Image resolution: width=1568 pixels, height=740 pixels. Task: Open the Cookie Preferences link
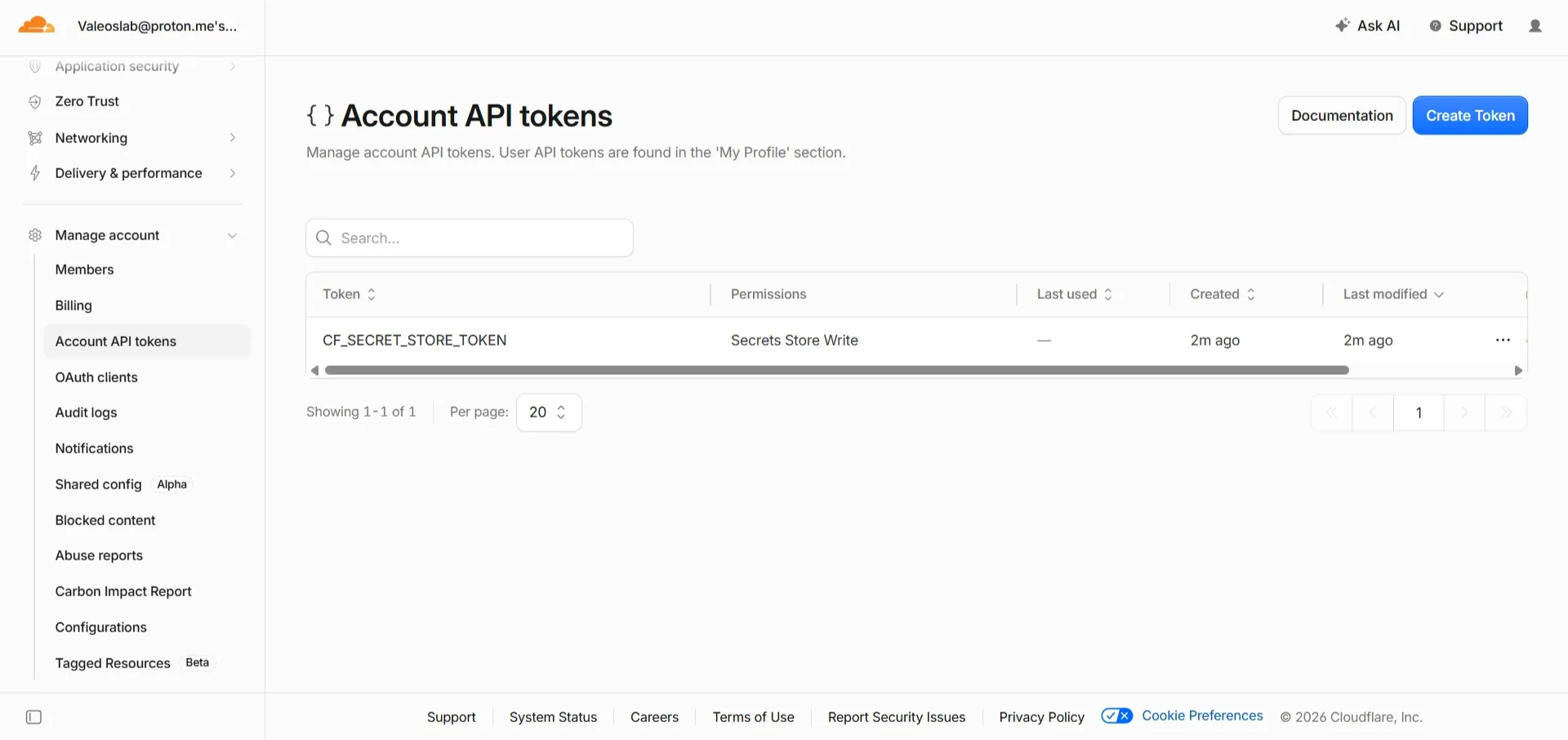(1202, 715)
